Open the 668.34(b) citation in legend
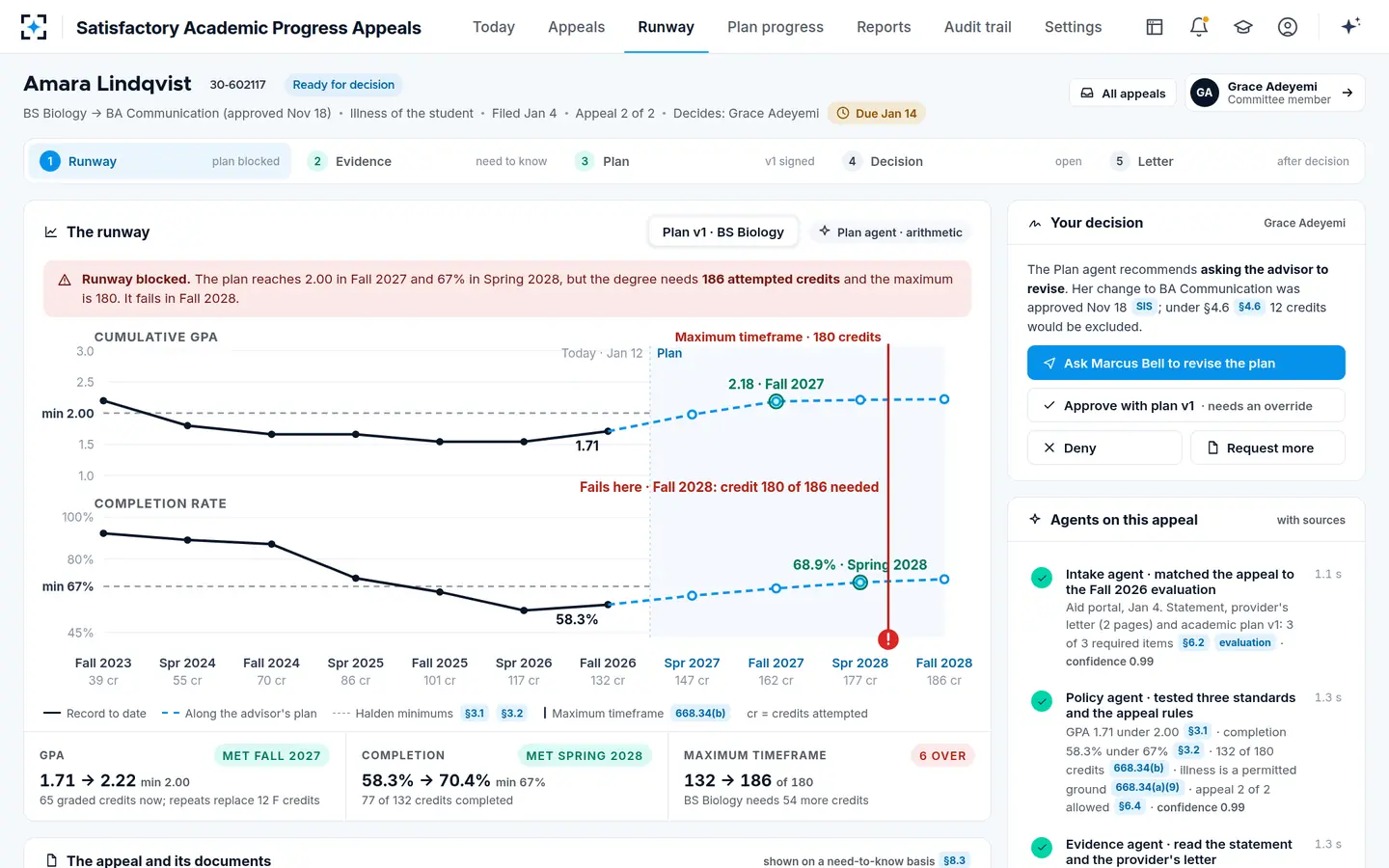Screen dimensions: 1389x868 700,714
